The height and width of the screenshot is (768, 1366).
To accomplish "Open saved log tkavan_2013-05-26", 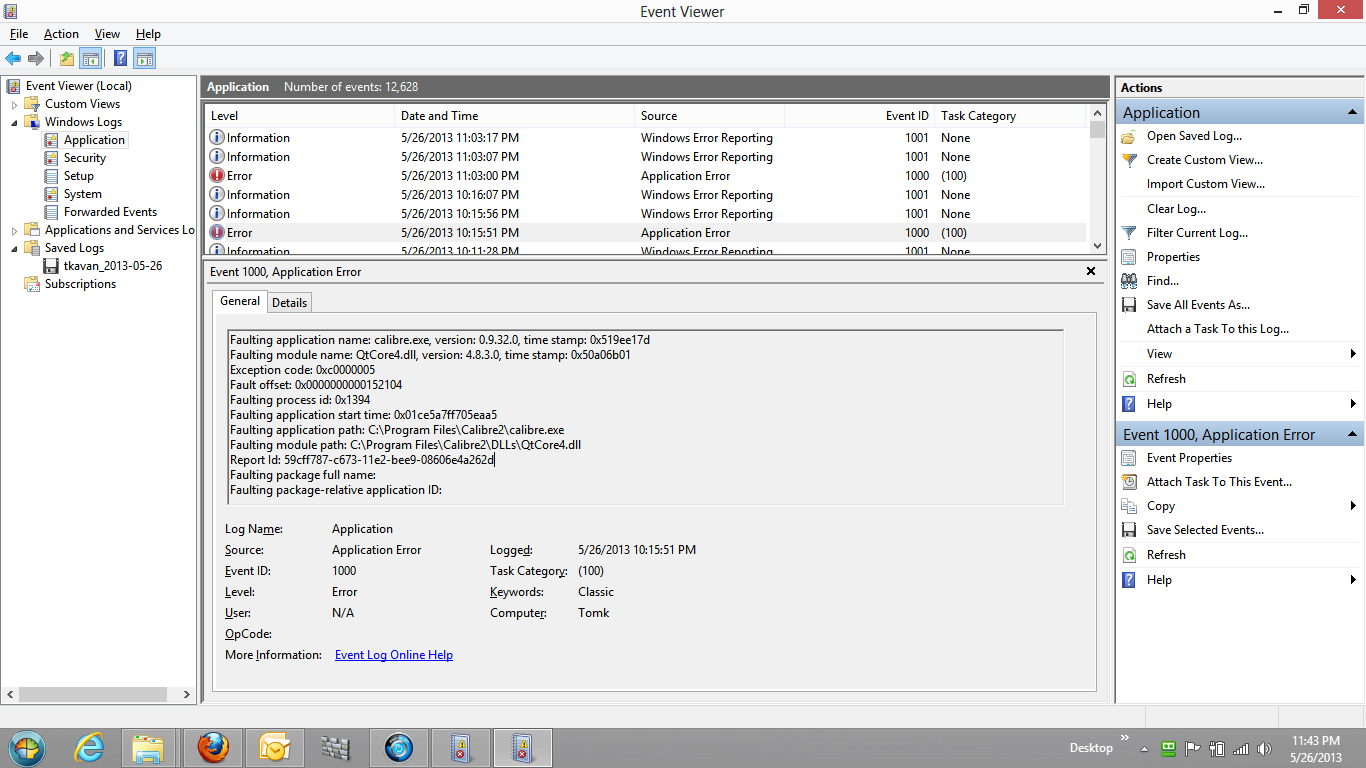I will (113, 266).
